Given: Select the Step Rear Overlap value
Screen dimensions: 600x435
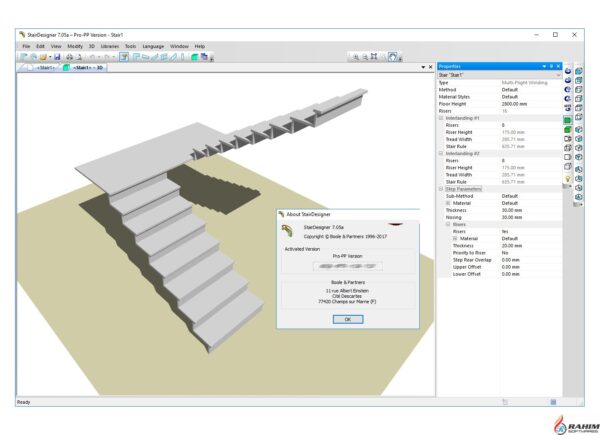Looking at the screenshot, I should click(x=510, y=260).
